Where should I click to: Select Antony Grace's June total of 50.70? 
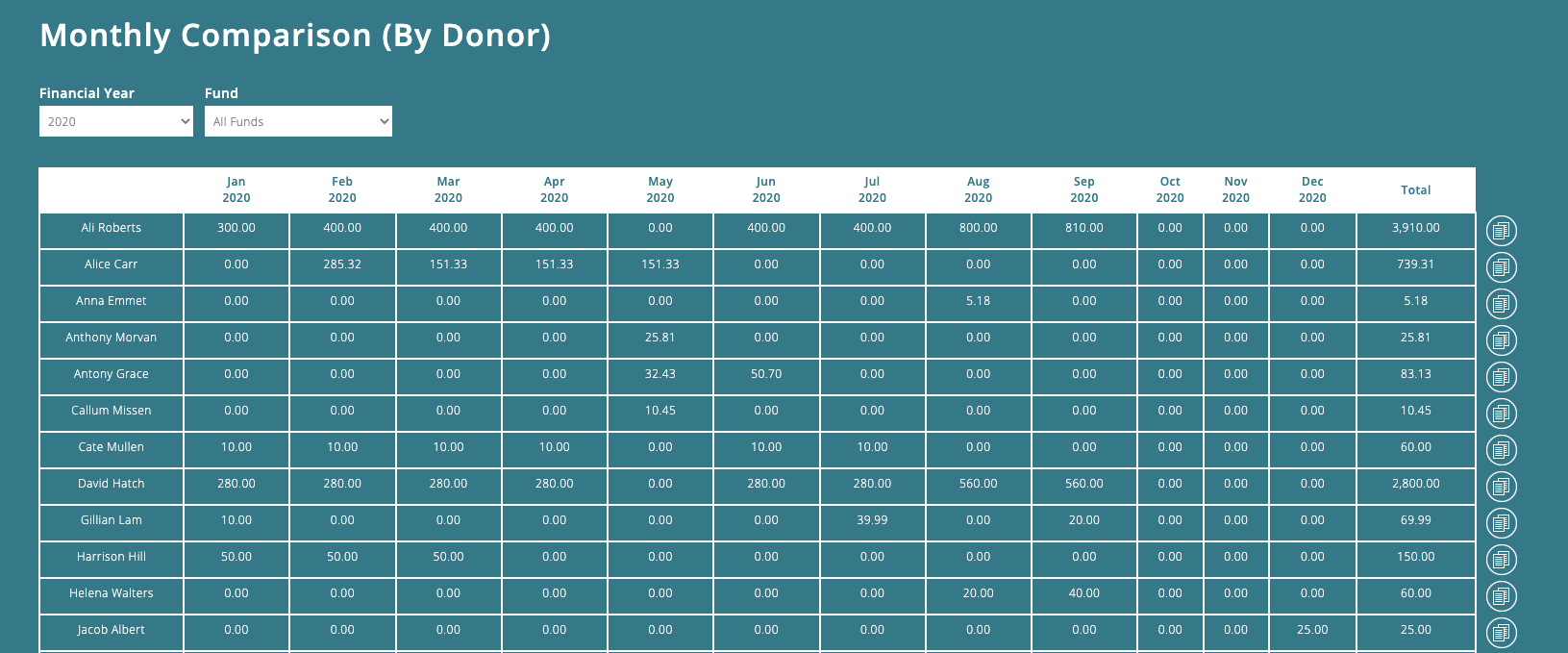tap(766, 374)
